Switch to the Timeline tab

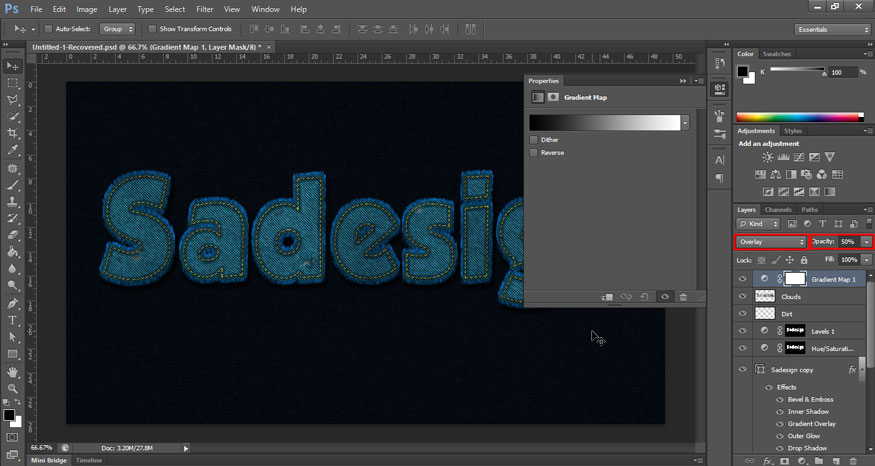[89, 460]
